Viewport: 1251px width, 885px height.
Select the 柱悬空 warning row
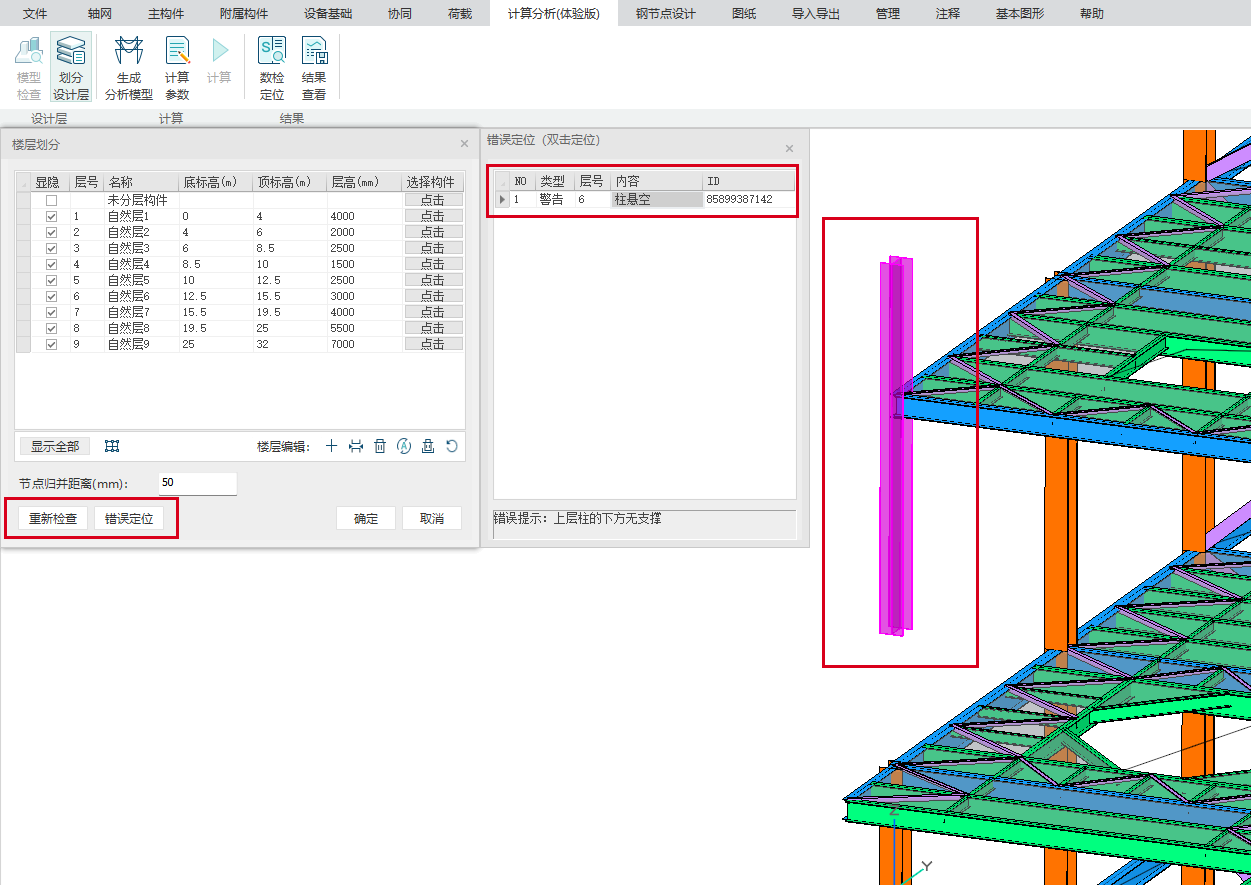(645, 199)
